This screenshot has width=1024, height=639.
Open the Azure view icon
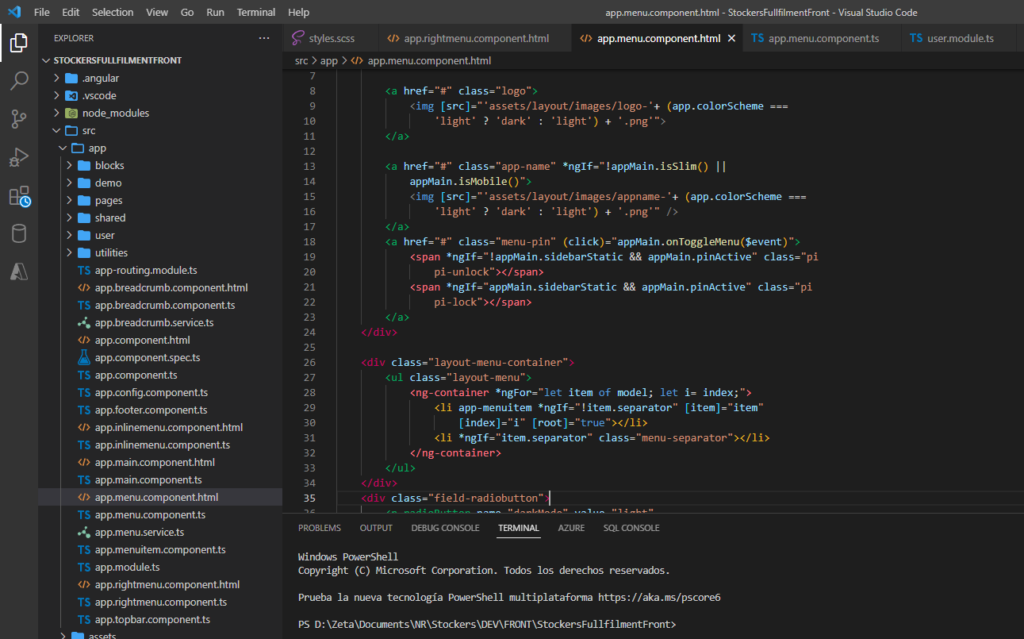click(18, 271)
